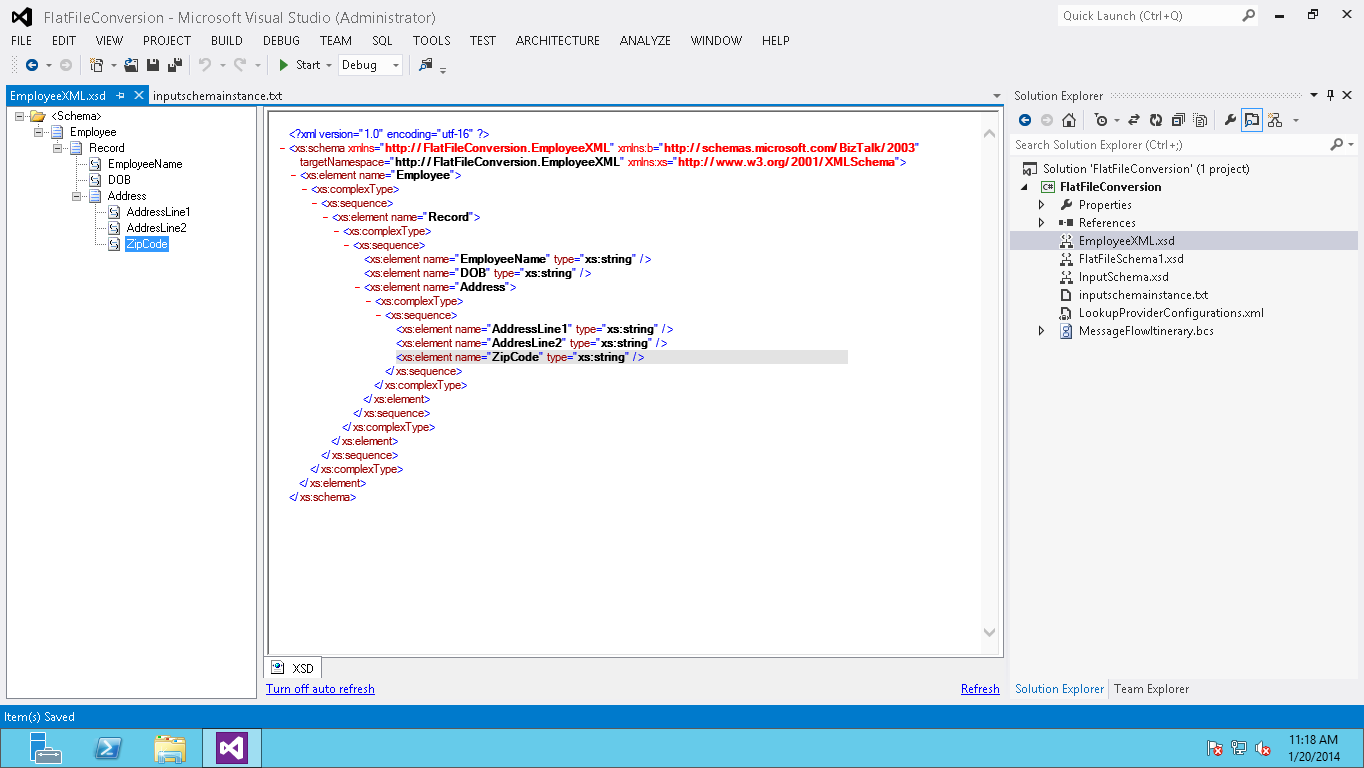The height and width of the screenshot is (768, 1364).
Task: Expand the Properties node in Solution Explorer
Action: [1041, 205]
